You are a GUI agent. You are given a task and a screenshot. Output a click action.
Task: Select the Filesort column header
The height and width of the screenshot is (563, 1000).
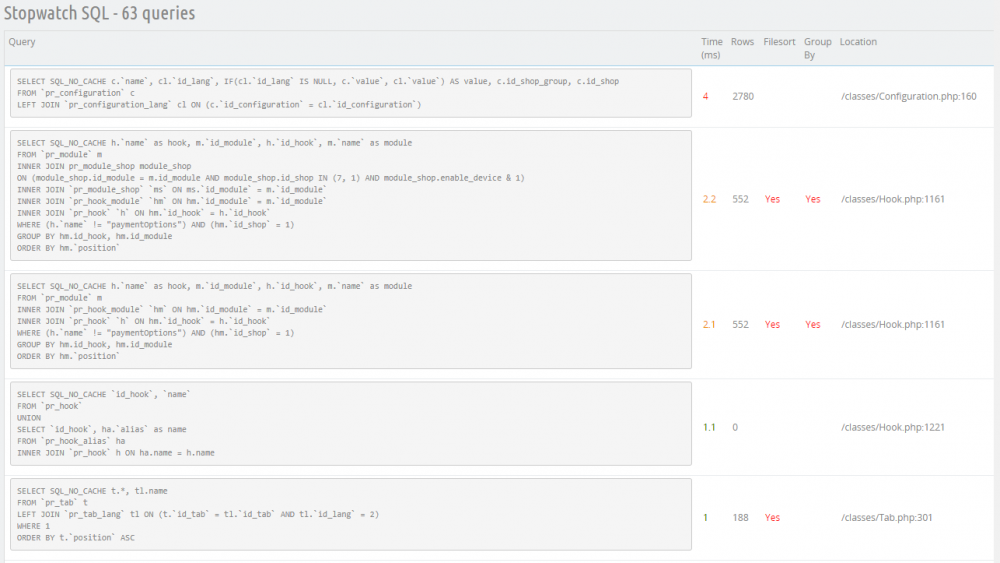click(779, 42)
